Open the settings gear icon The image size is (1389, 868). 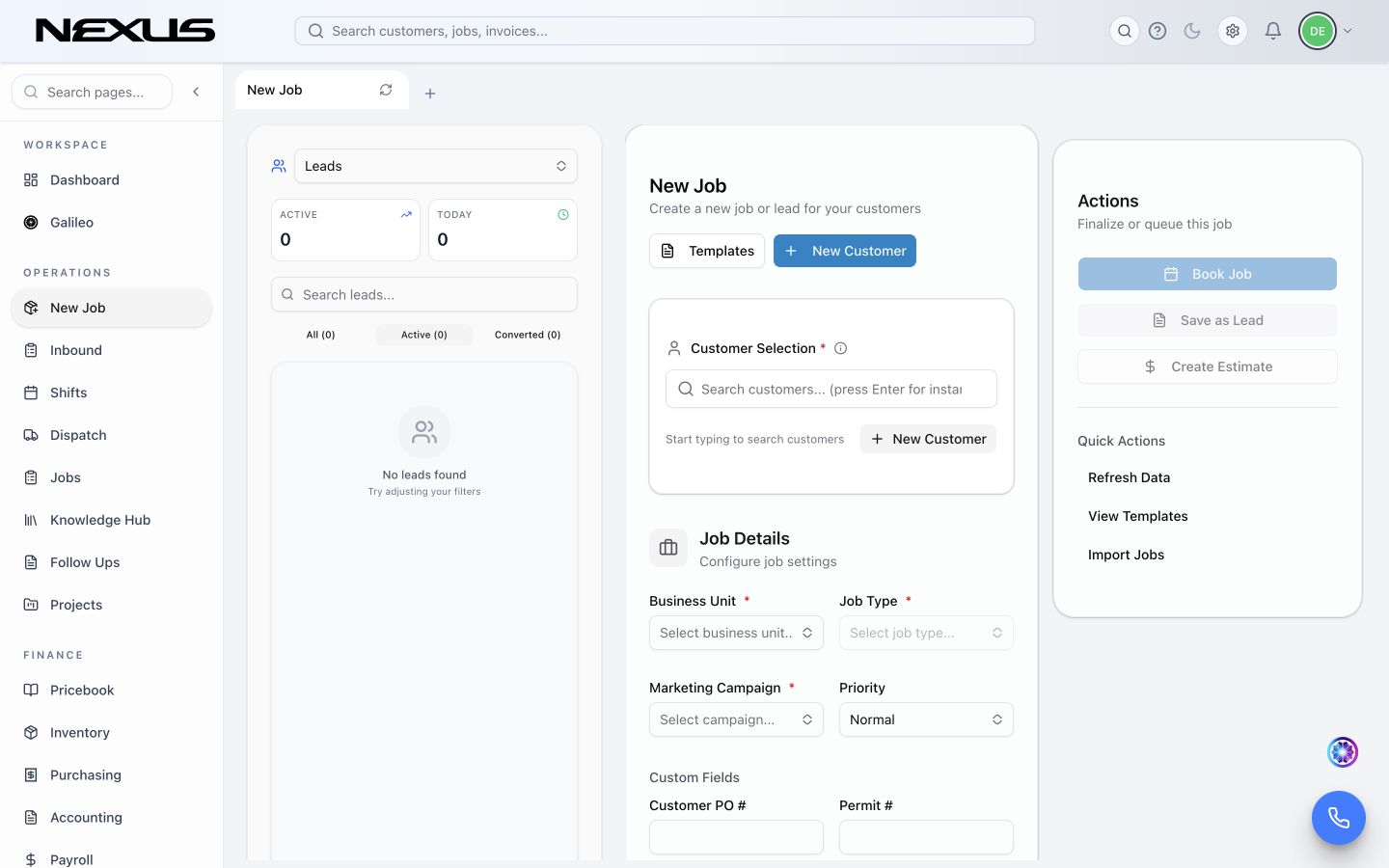(x=1233, y=31)
